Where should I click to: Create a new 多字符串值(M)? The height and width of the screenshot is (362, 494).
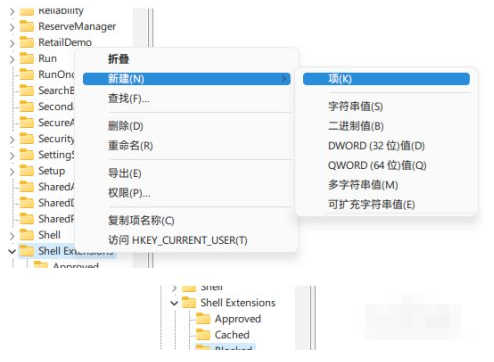386,185
